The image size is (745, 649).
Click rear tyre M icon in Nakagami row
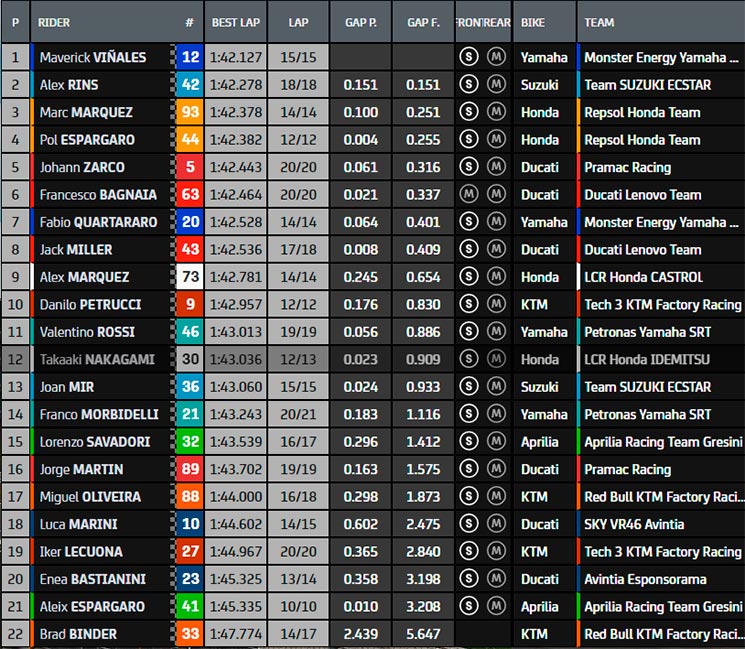tap(496, 359)
